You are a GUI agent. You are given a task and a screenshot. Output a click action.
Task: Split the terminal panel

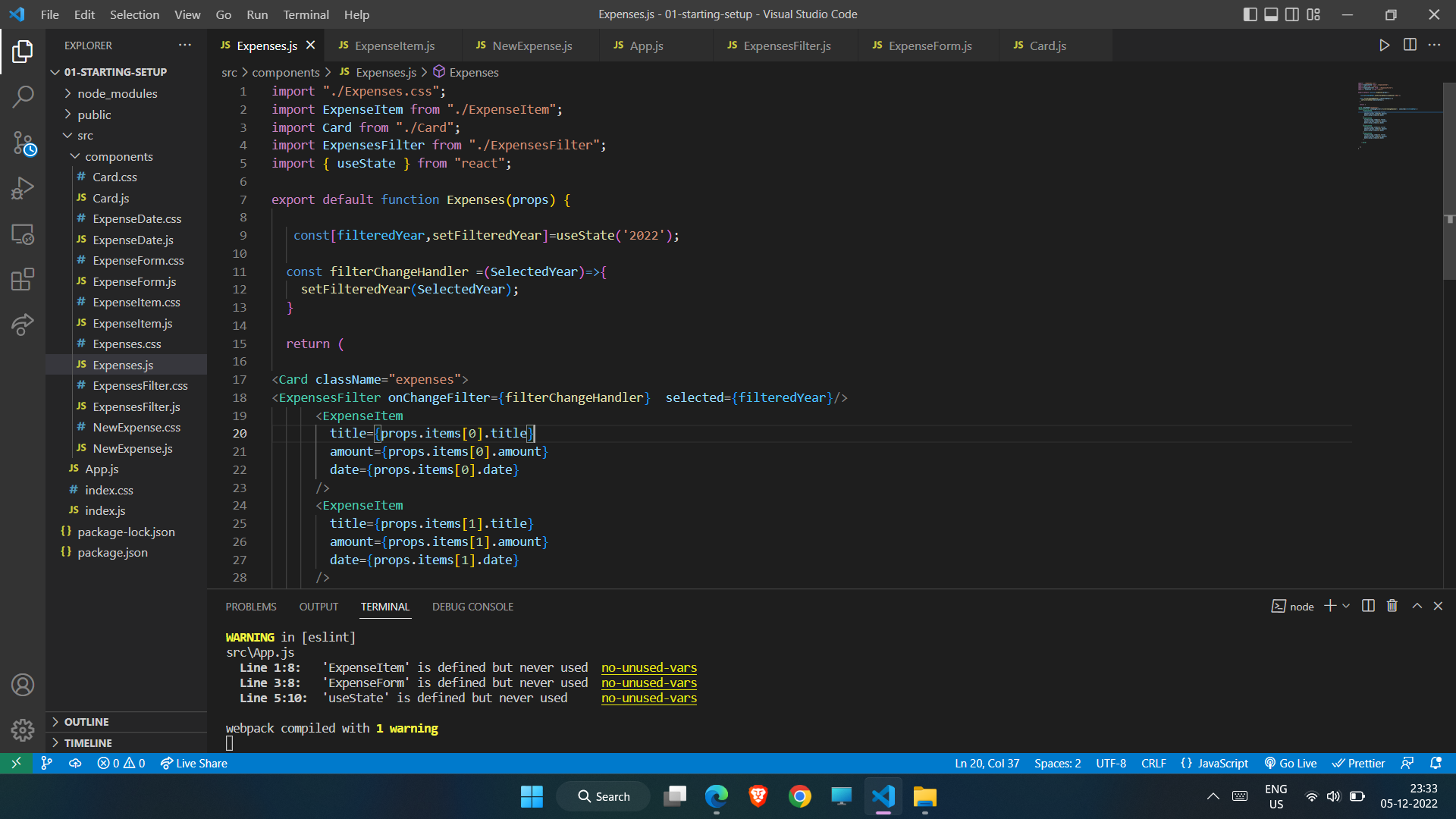pos(1368,606)
